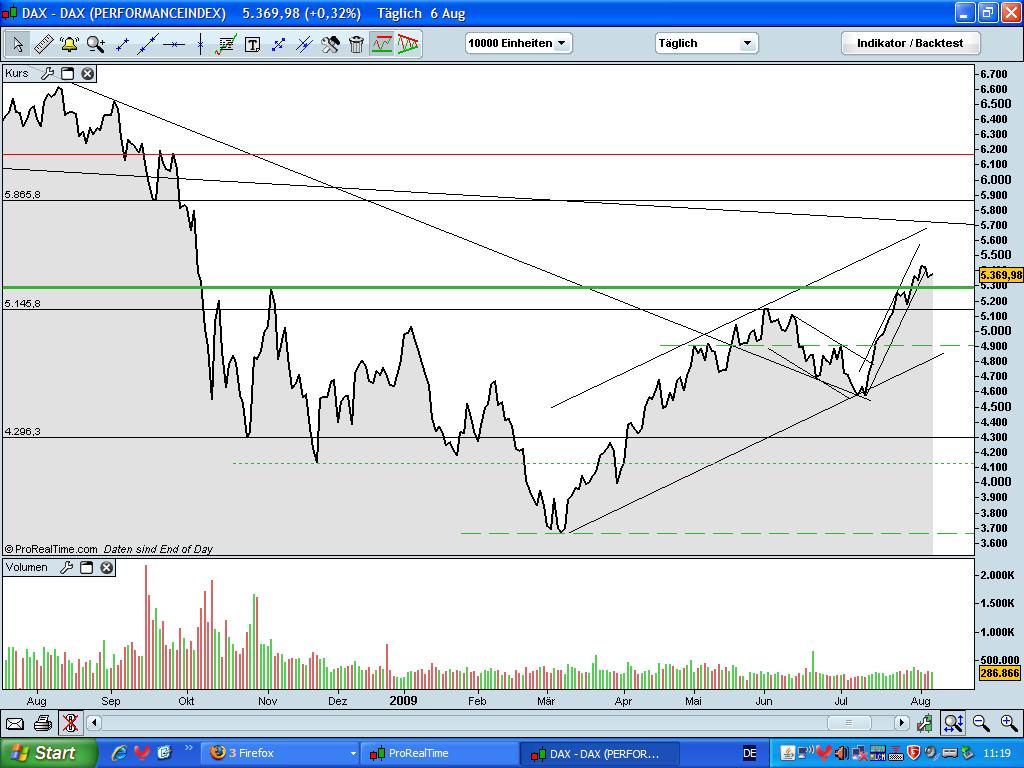Expand quick launch chevron

[x=189, y=748]
